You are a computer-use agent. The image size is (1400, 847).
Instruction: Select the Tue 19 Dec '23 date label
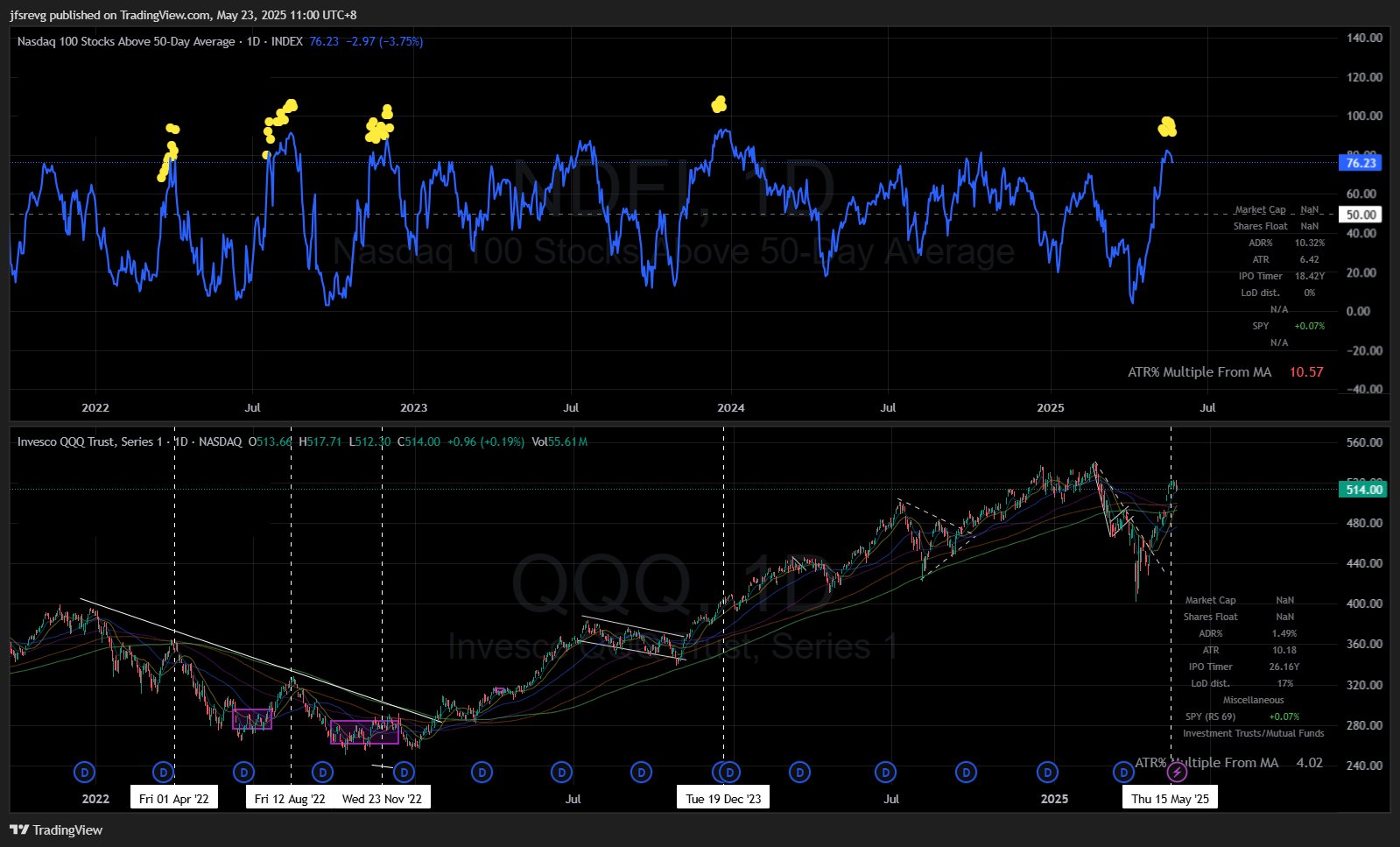(x=723, y=798)
